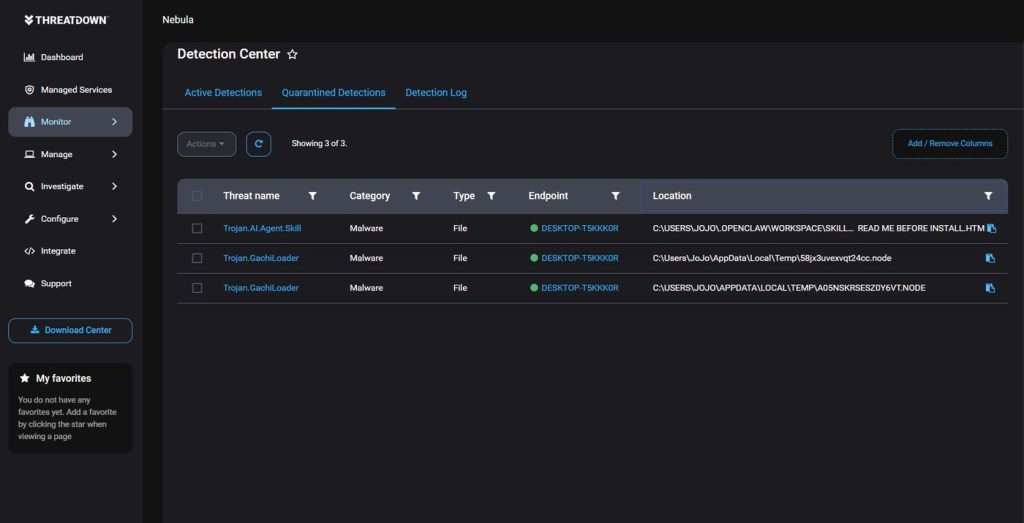The height and width of the screenshot is (523, 1024).
Task: Expand the Monitor menu chevron
Action: [114, 122]
